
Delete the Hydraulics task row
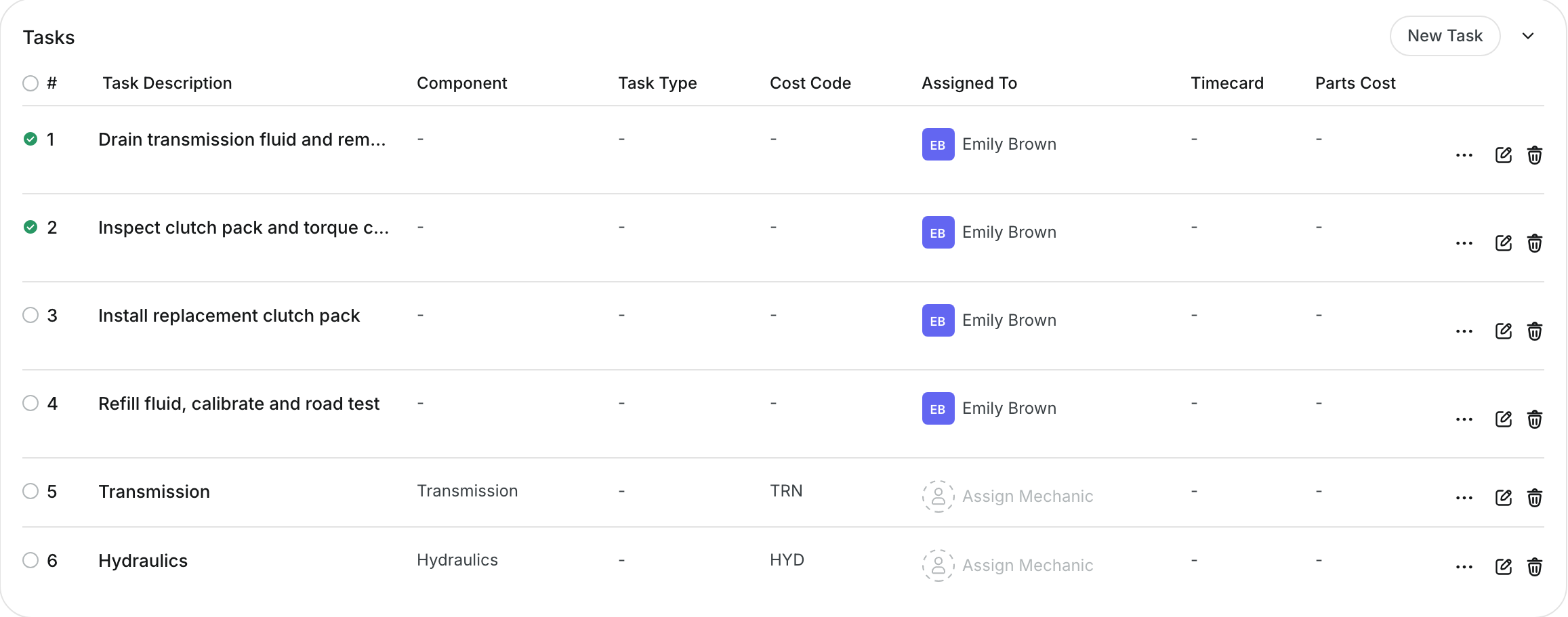[x=1535, y=567]
